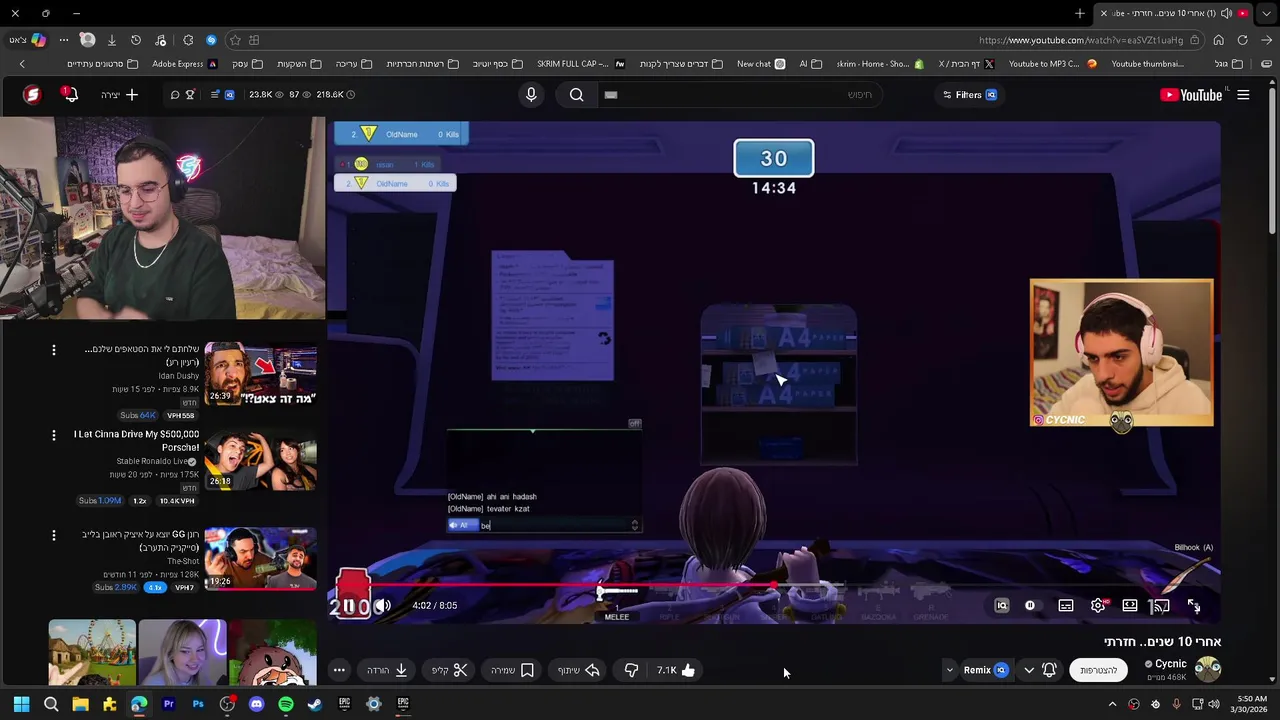Open more actions three-dot button under video

click(x=339, y=670)
